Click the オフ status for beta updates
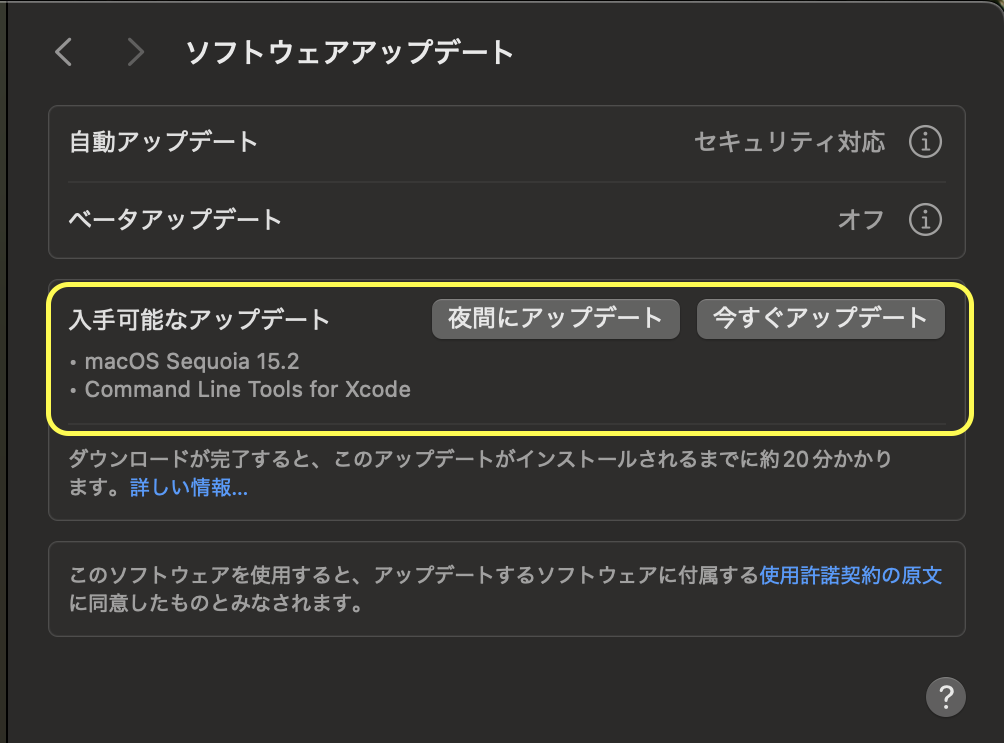 tap(860, 219)
